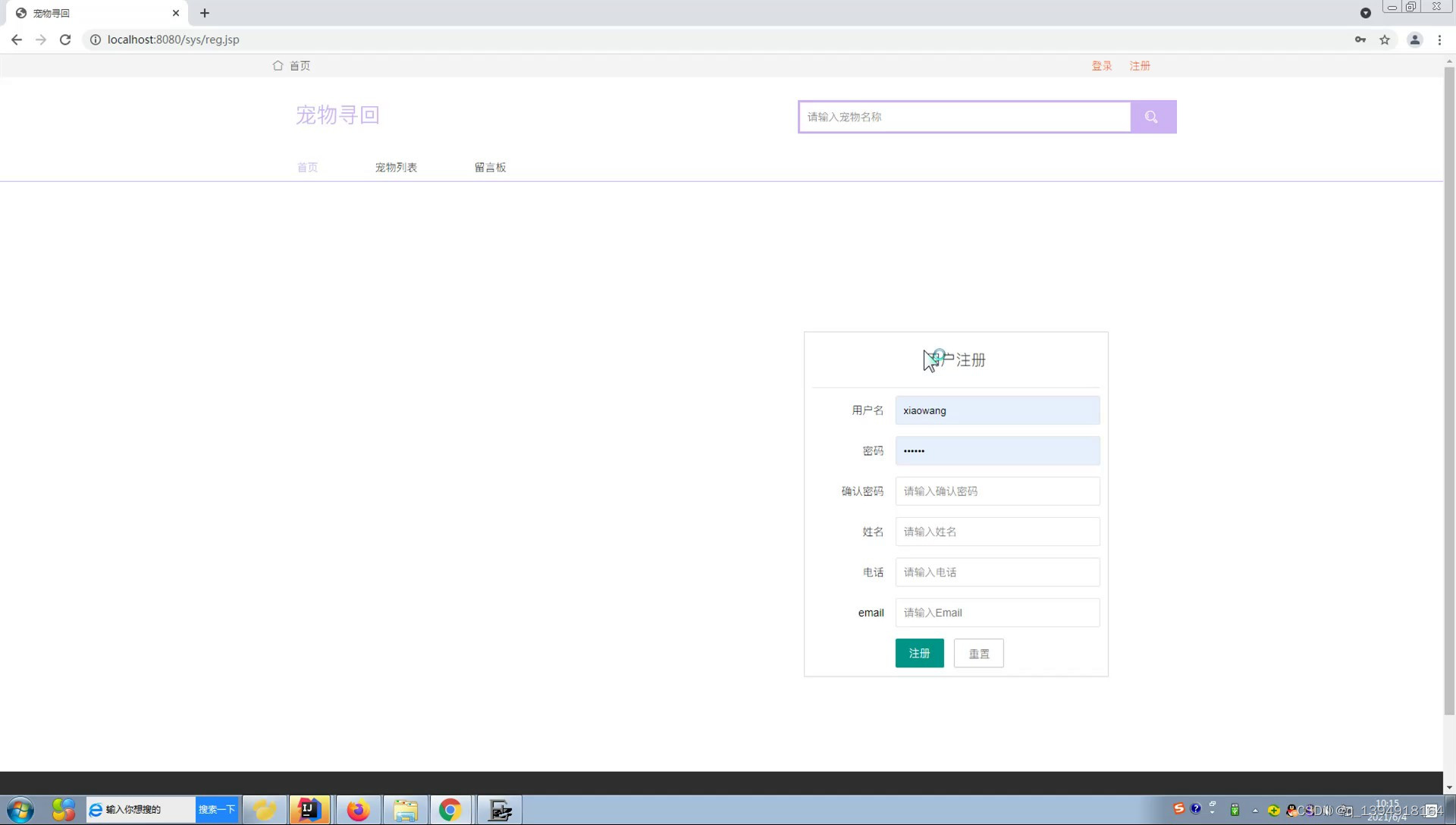This screenshot has height=825, width=1456.
Task: Click the browser forward arrow
Action: pos(41,39)
